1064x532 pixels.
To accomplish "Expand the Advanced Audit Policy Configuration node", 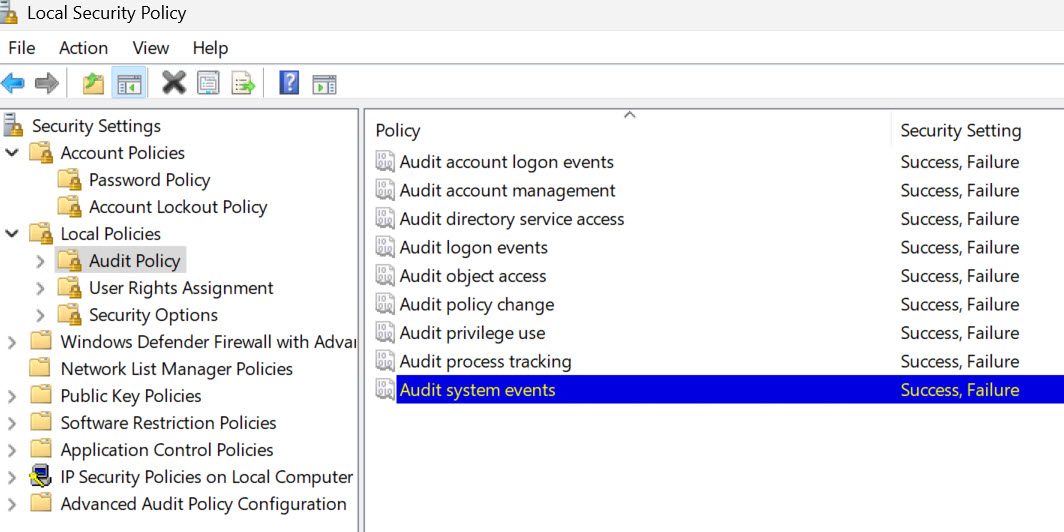I will click(x=12, y=505).
